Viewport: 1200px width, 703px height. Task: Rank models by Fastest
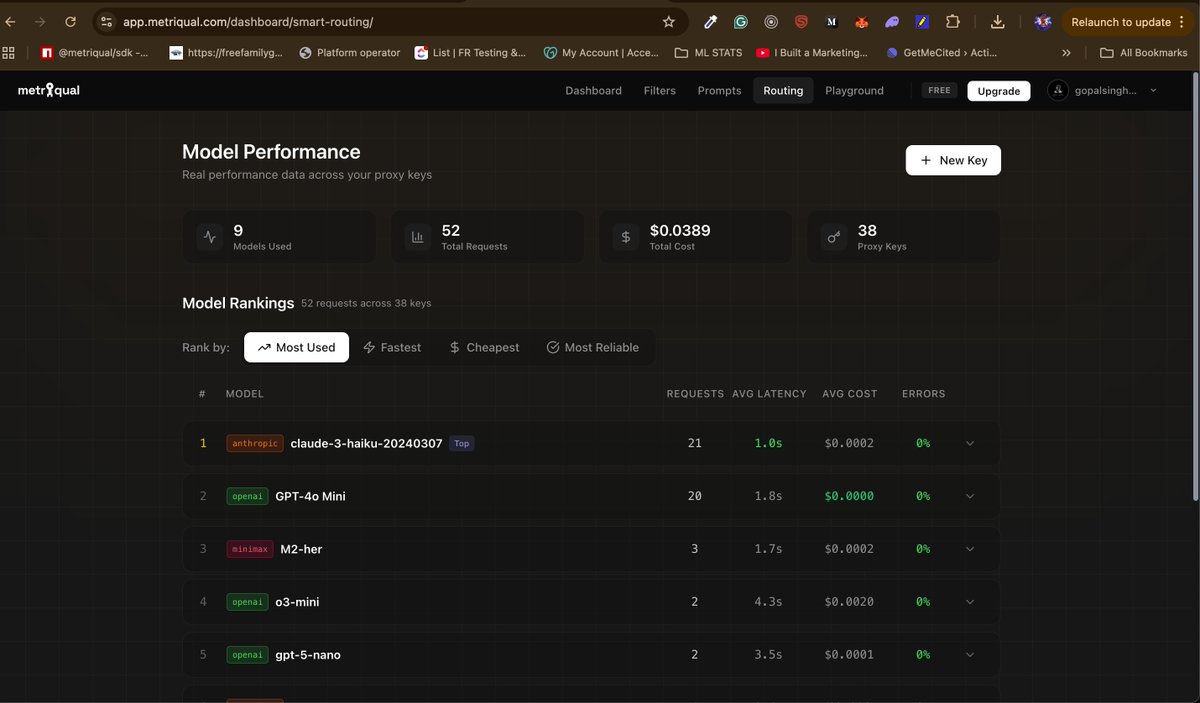click(393, 347)
